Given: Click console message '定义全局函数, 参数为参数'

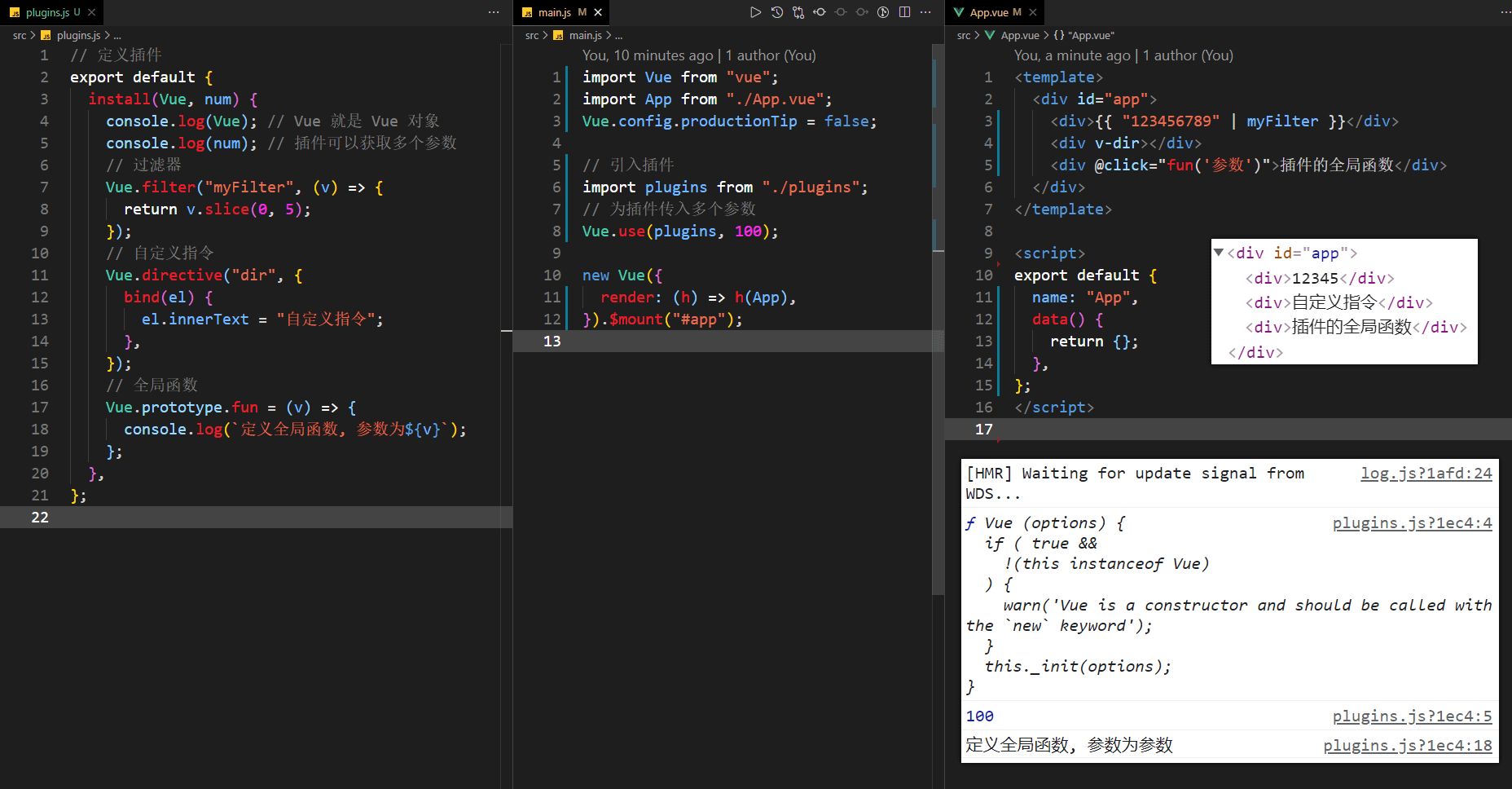Looking at the screenshot, I should pyautogui.click(x=1069, y=745).
